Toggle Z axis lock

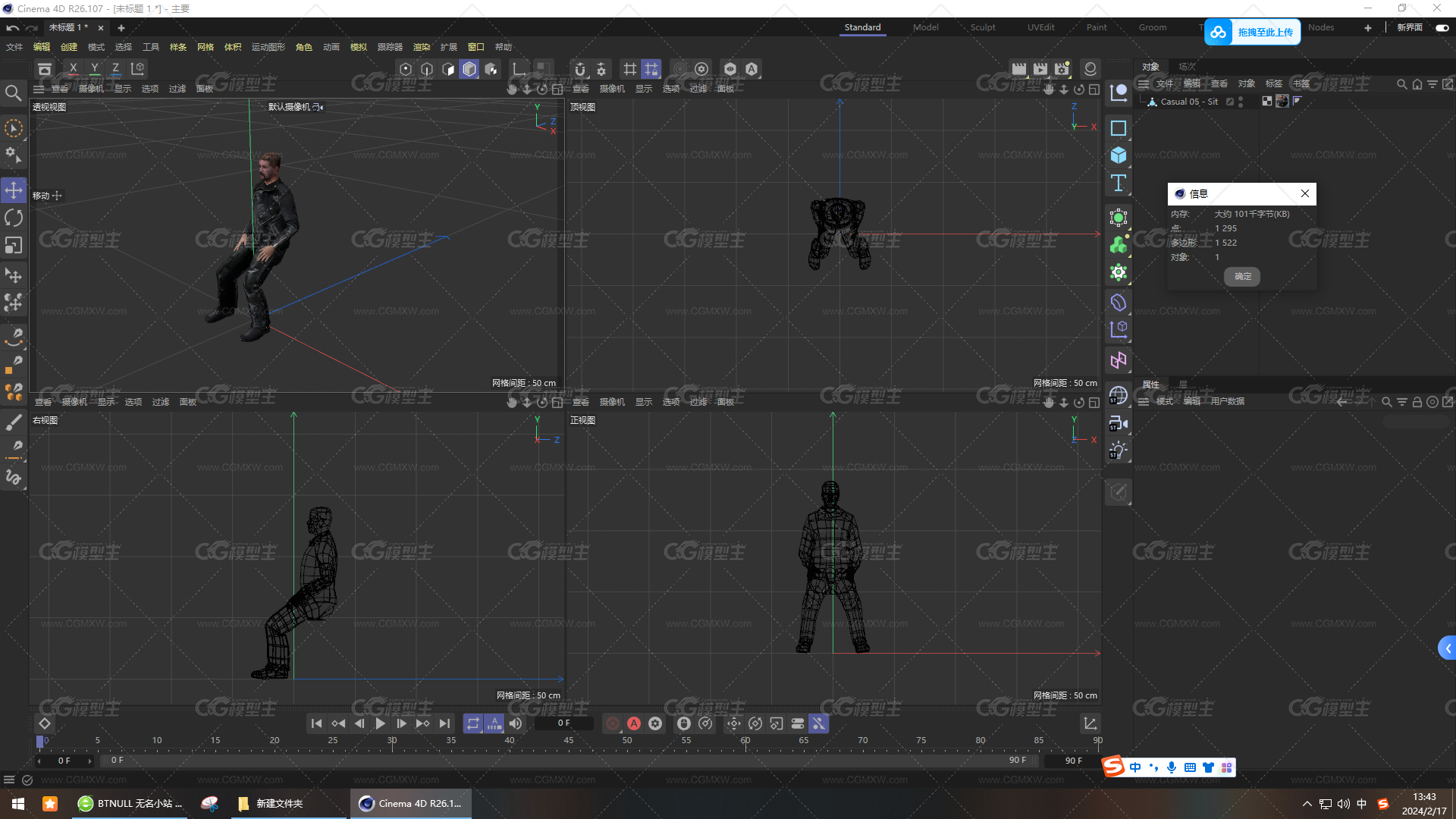point(115,69)
